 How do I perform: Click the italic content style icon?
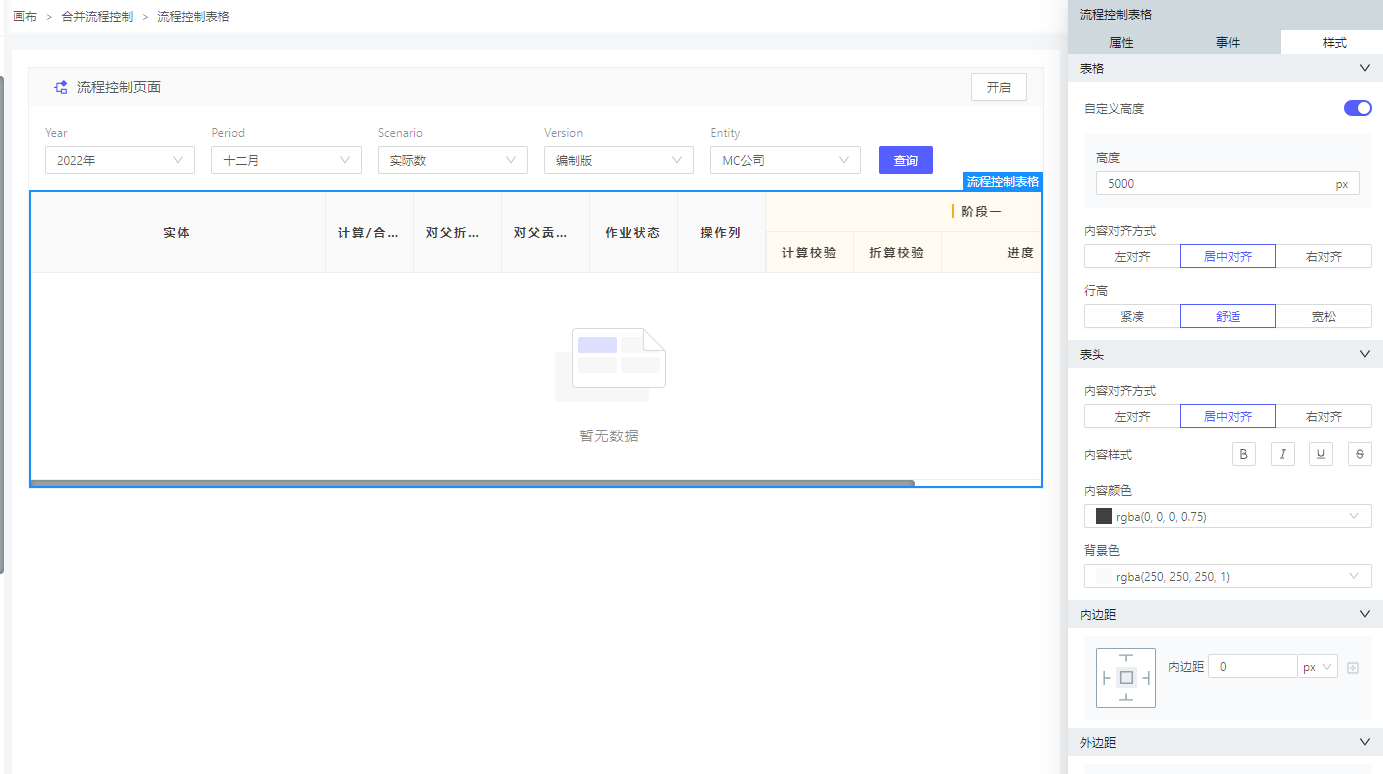pos(1282,454)
